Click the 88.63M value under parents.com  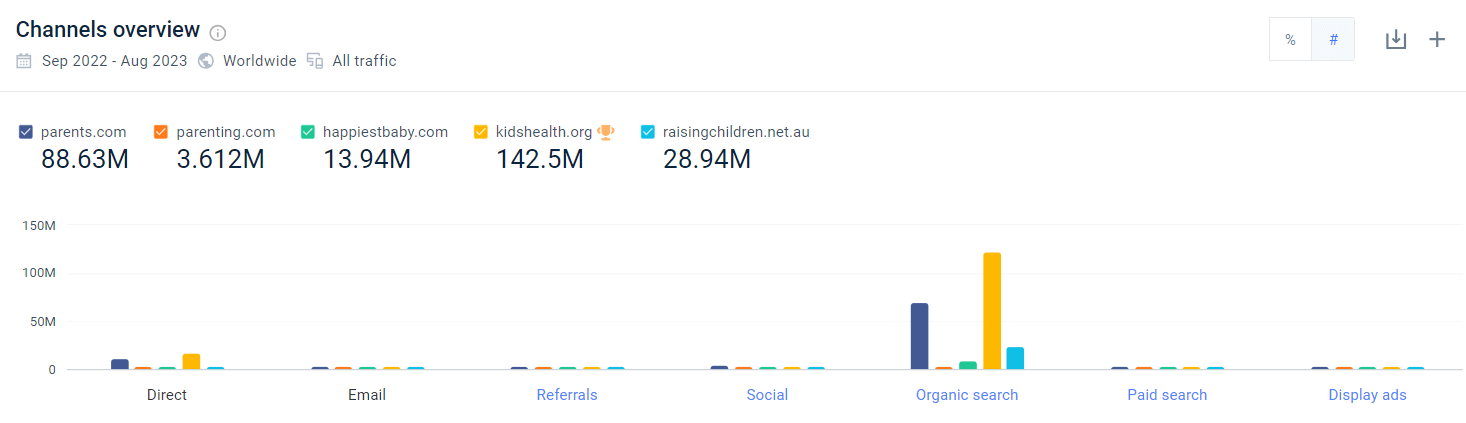pos(85,159)
